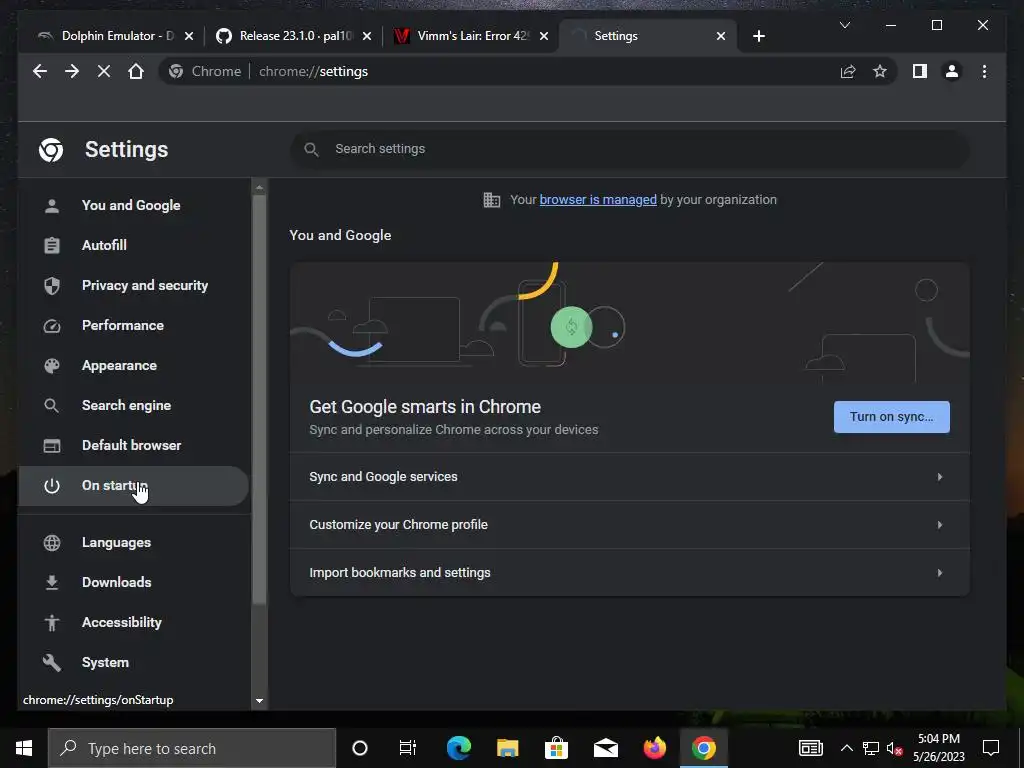Open Appearance settings section

pos(133,365)
